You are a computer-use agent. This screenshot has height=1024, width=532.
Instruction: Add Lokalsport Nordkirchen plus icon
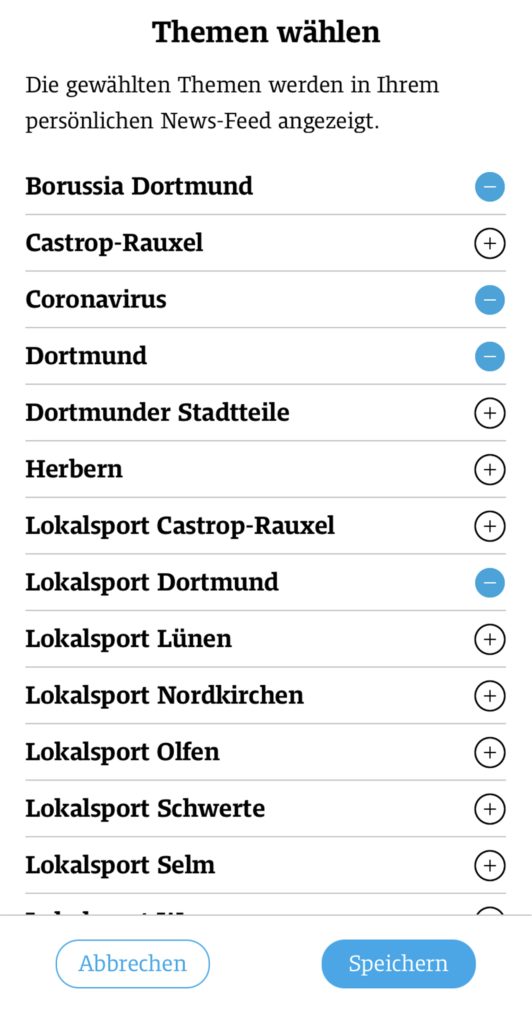click(x=490, y=696)
